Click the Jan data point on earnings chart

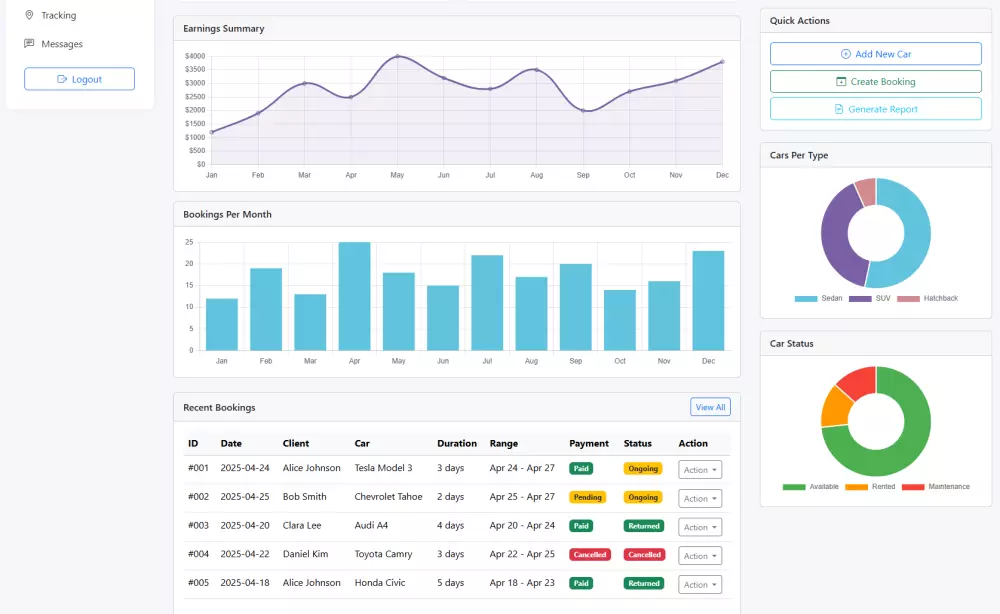coord(212,132)
